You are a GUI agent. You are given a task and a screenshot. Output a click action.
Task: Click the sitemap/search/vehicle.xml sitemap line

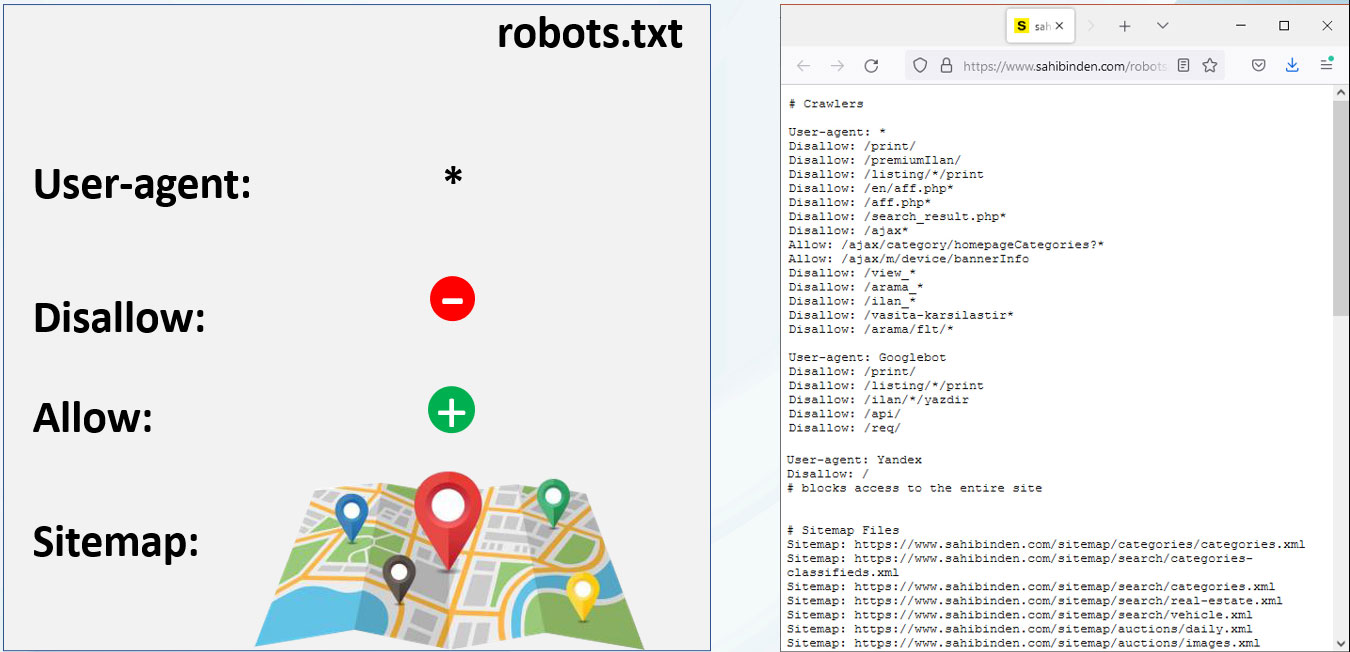click(x=1020, y=614)
